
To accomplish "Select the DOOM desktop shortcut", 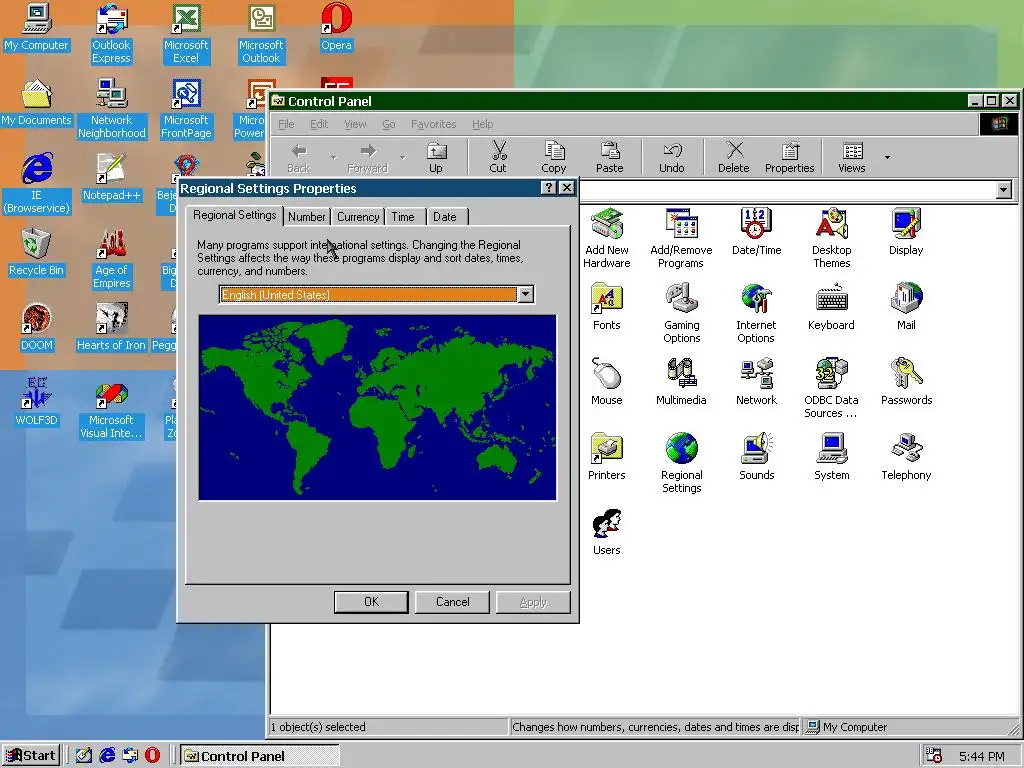I will (36, 327).
